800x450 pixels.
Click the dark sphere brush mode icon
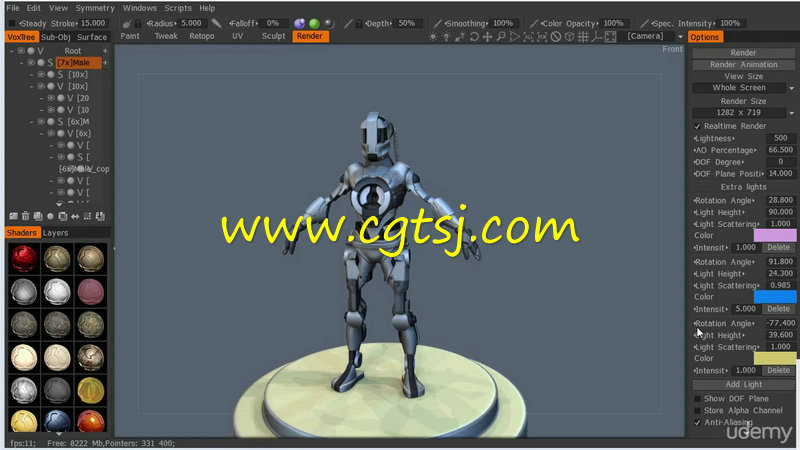tap(329, 23)
